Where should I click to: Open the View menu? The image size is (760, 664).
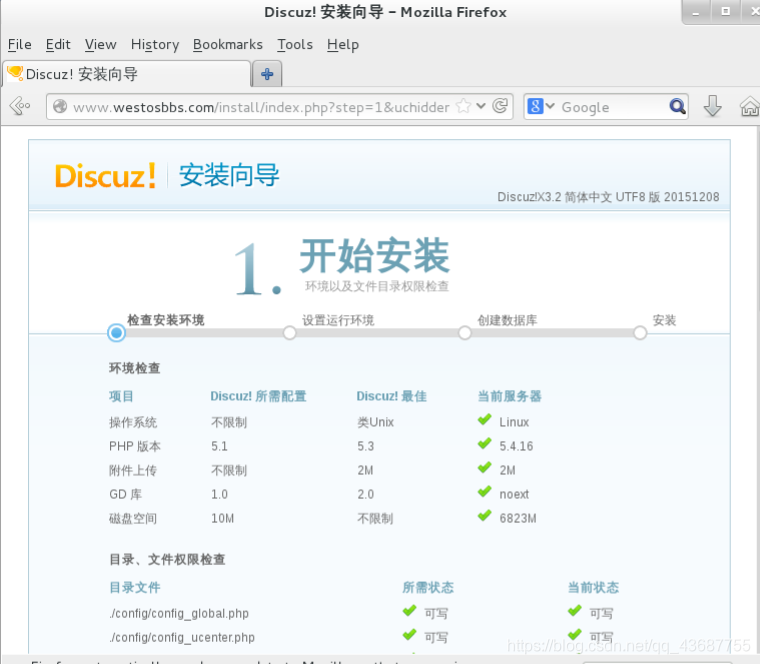pos(100,45)
